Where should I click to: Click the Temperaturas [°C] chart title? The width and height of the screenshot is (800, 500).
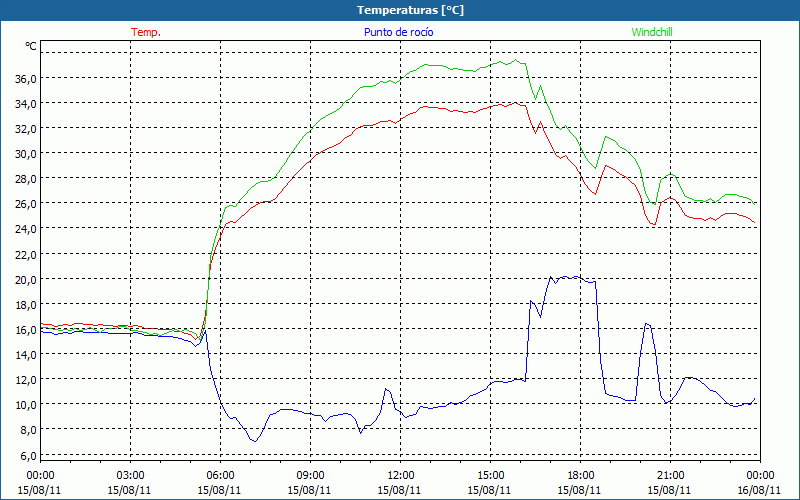tap(410, 10)
